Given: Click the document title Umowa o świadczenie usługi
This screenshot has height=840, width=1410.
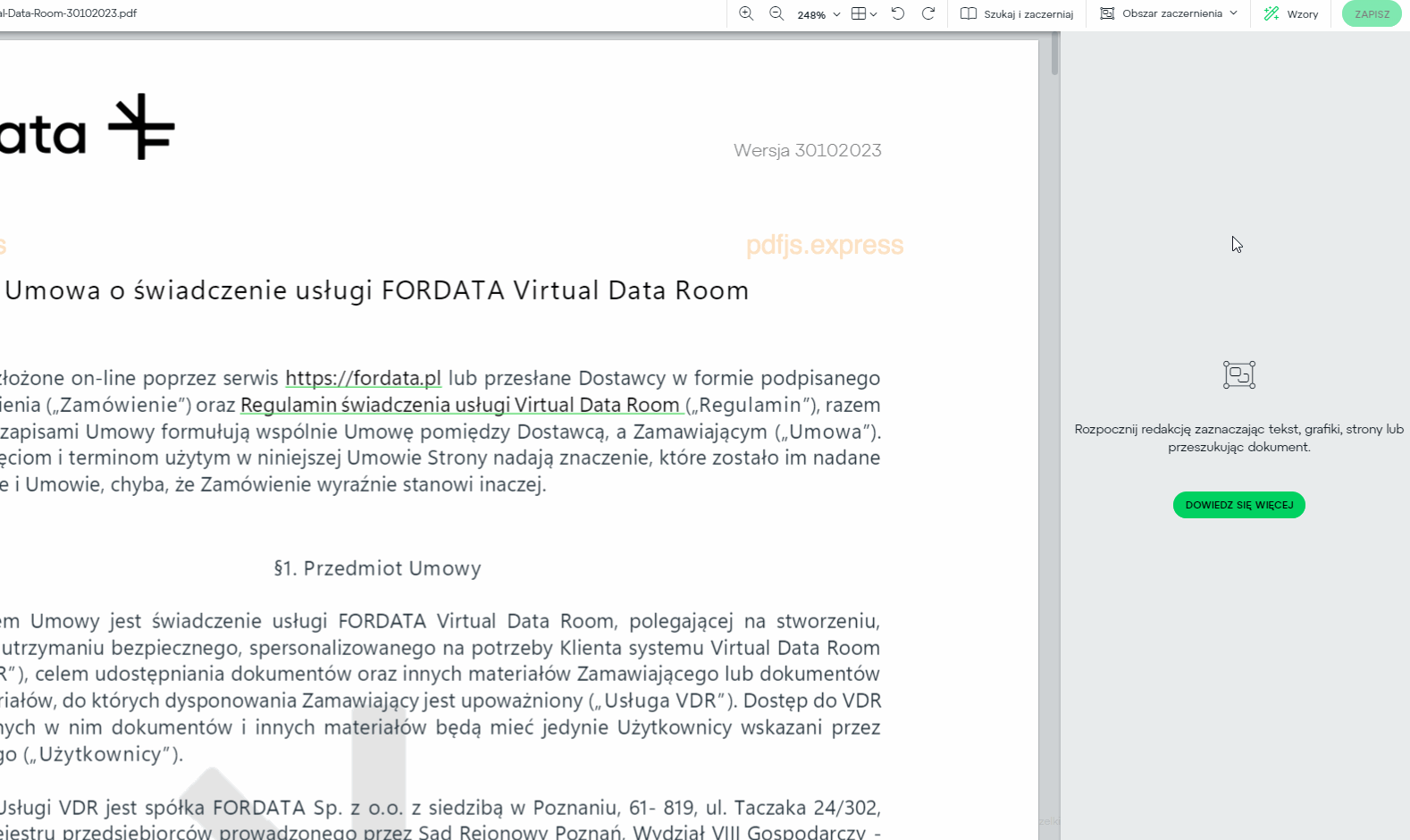Looking at the screenshot, I should click(x=377, y=290).
